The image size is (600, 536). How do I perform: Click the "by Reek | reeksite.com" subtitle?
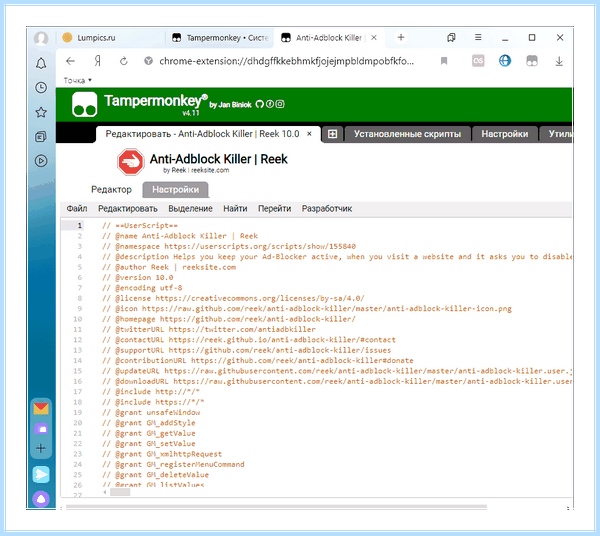tap(196, 170)
